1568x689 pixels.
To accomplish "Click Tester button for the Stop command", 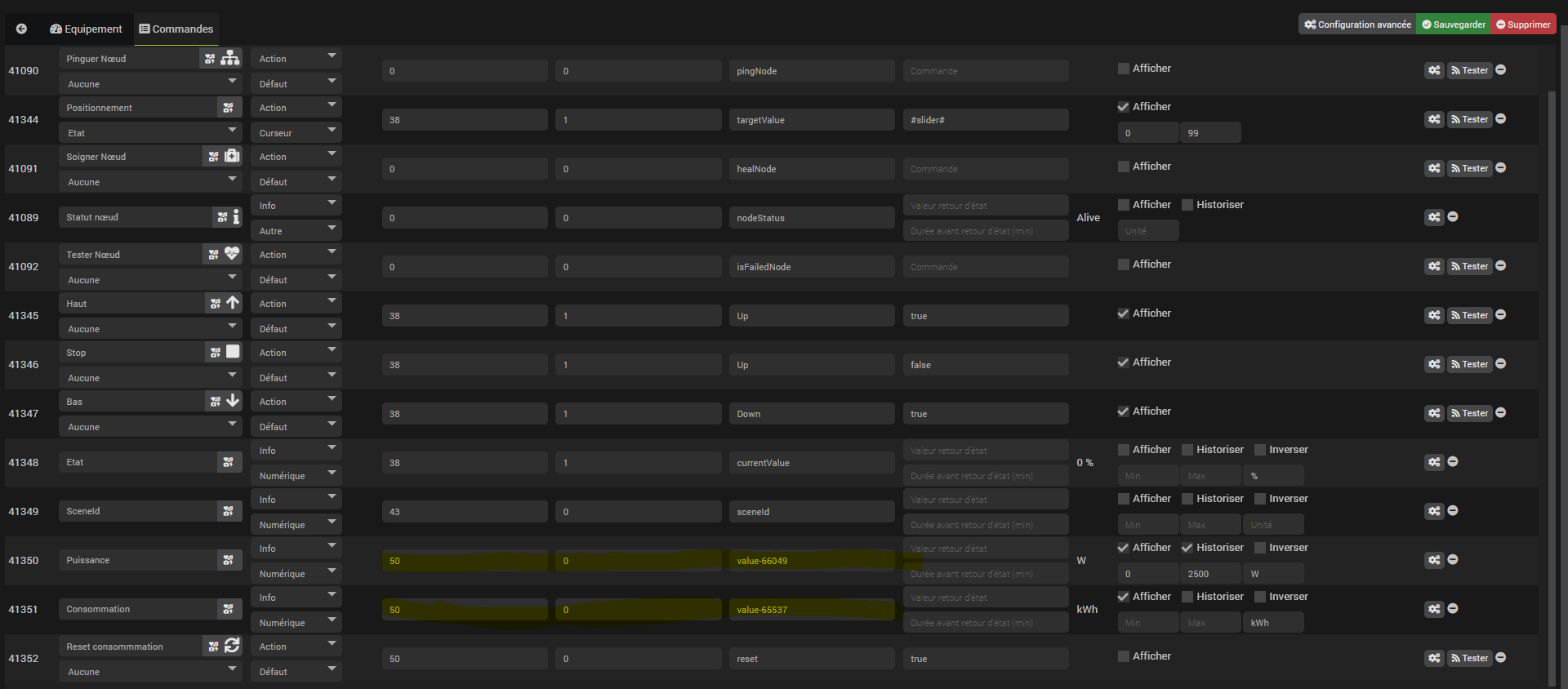I will 1469,364.
